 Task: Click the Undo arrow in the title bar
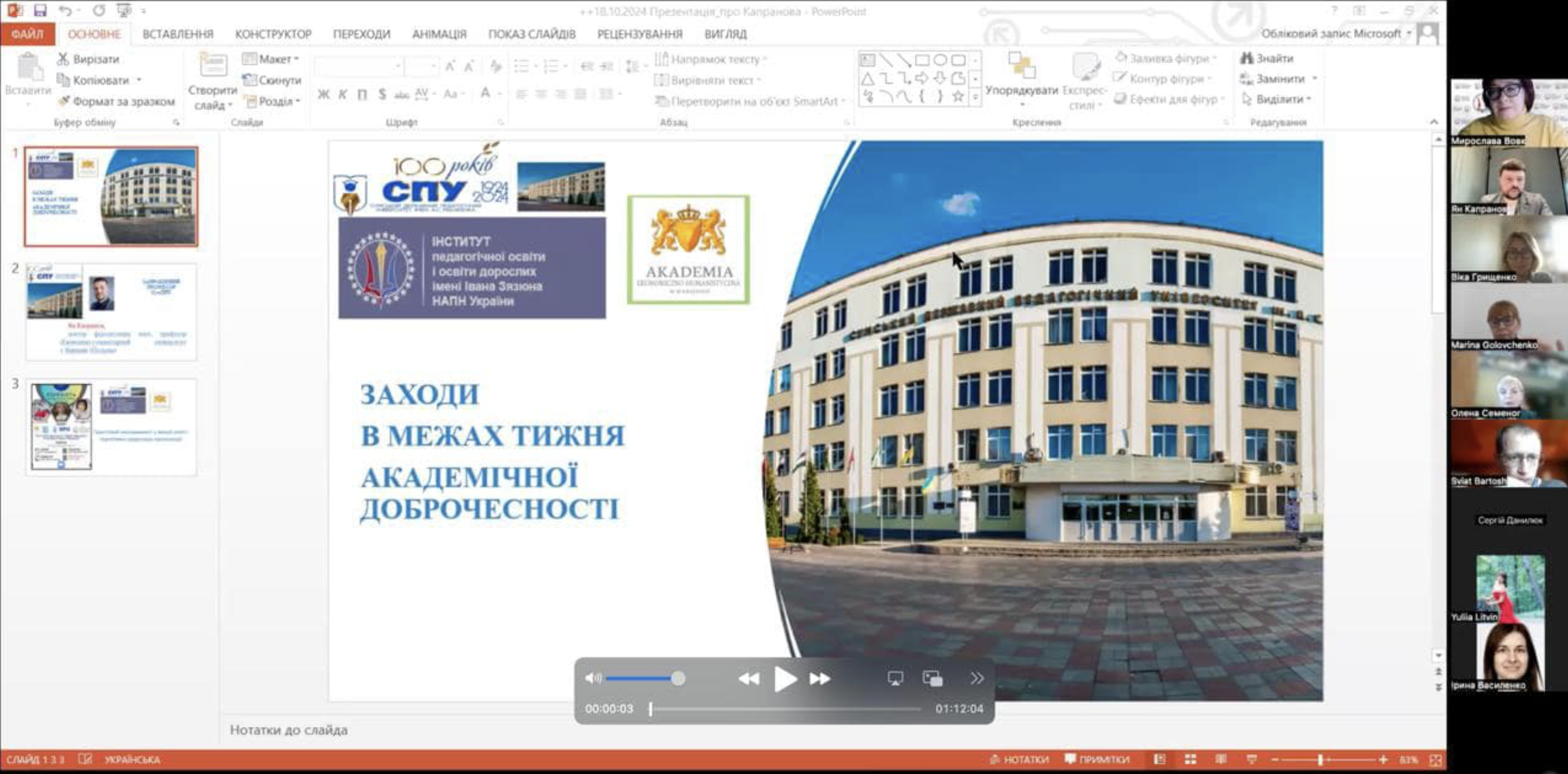pyautogui.click(x=66, y=10)
